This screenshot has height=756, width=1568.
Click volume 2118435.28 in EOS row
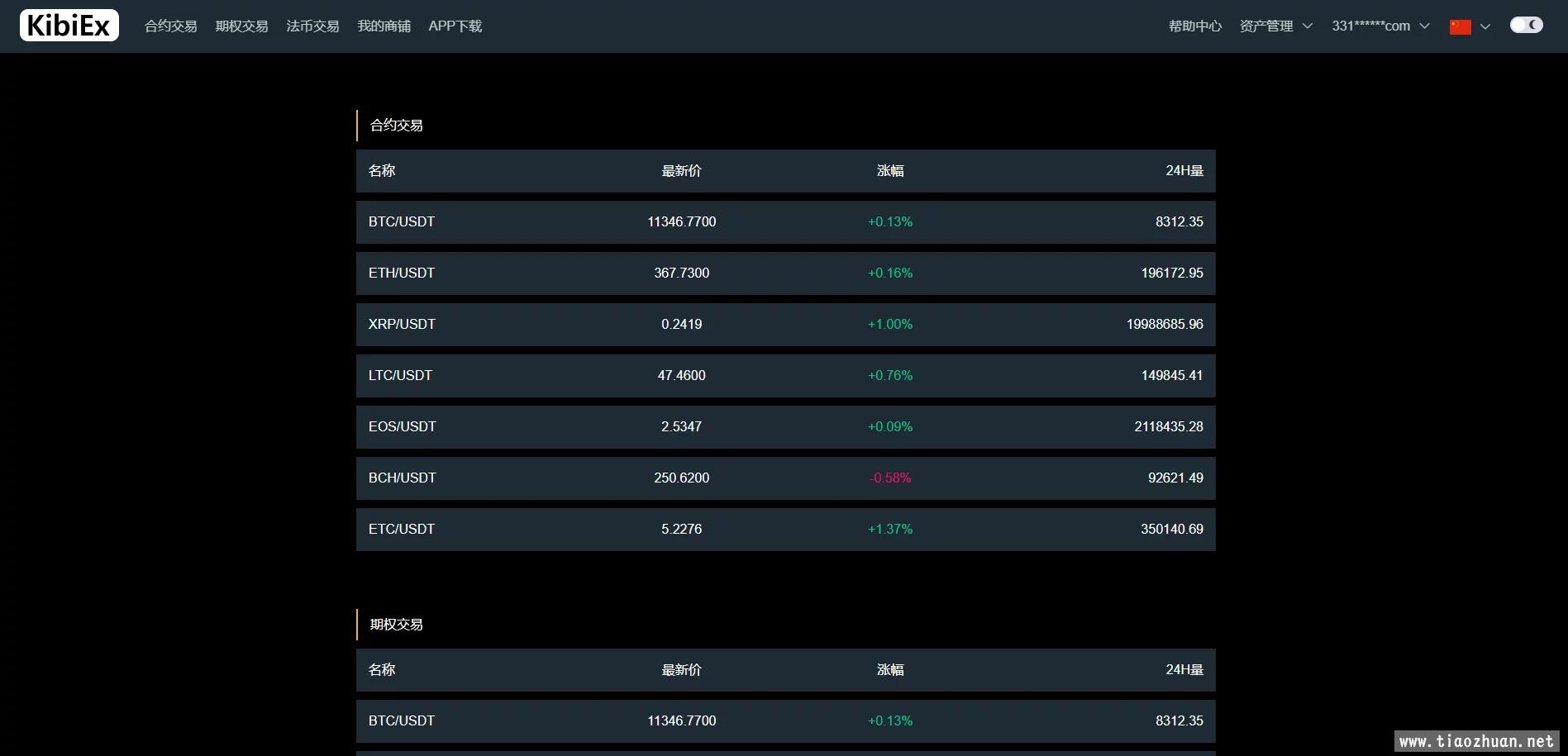pos(1169,427)
